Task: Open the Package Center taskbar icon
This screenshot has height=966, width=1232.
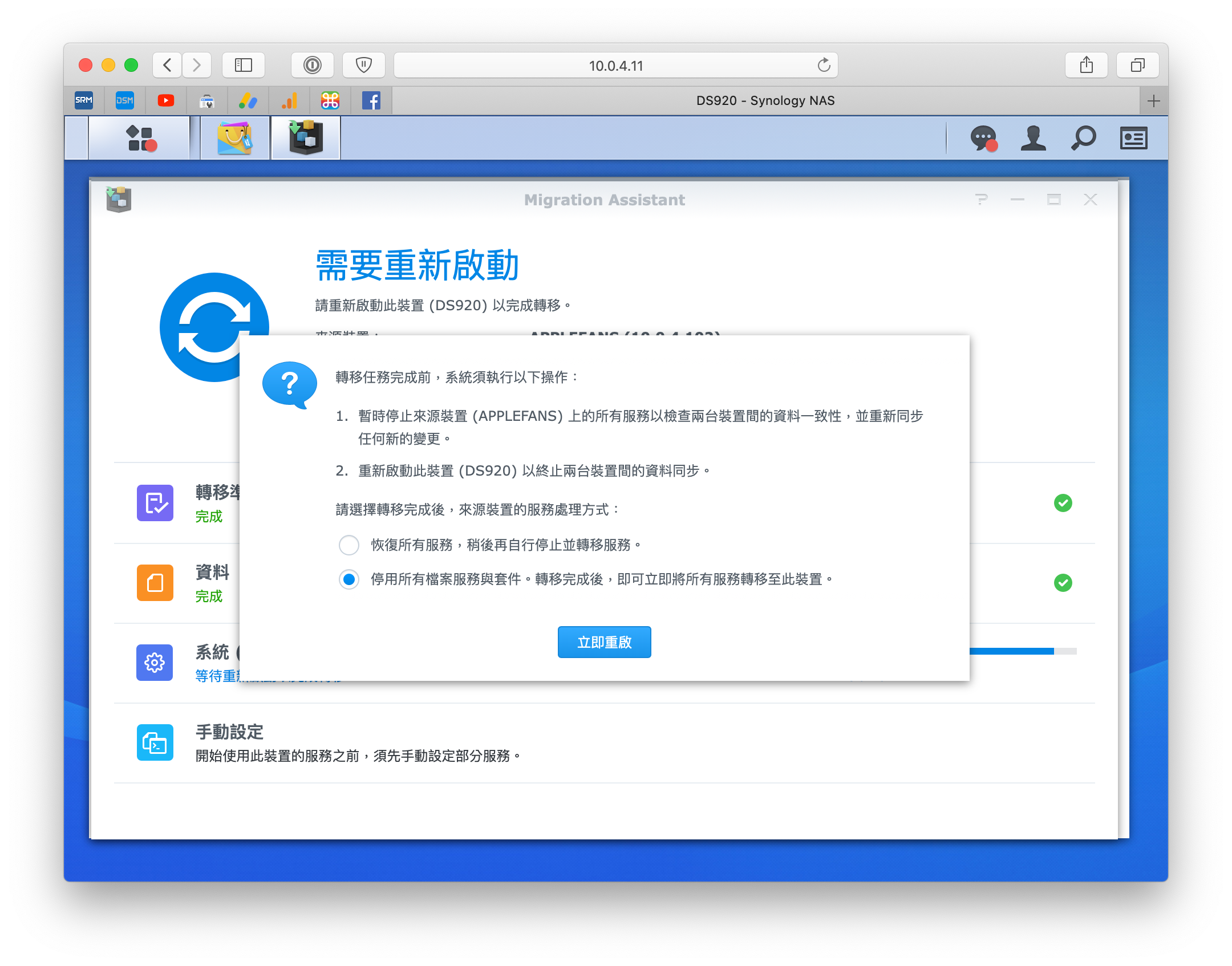Action: click(x=234, y=138)
